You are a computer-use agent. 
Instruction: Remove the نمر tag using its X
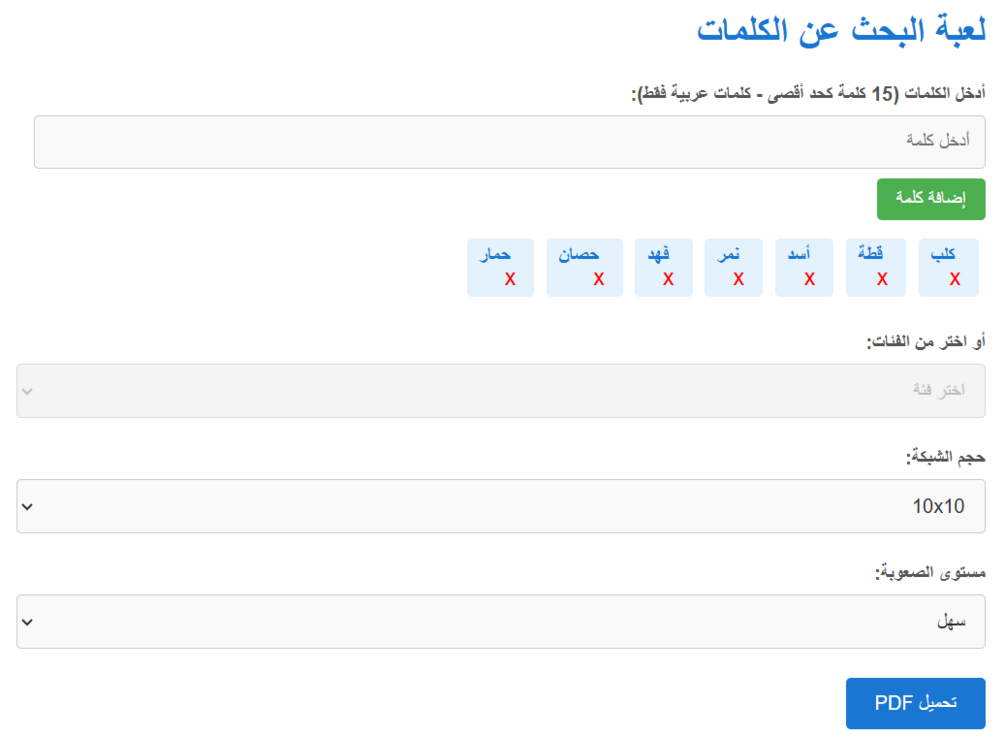(x=738, y=279)
